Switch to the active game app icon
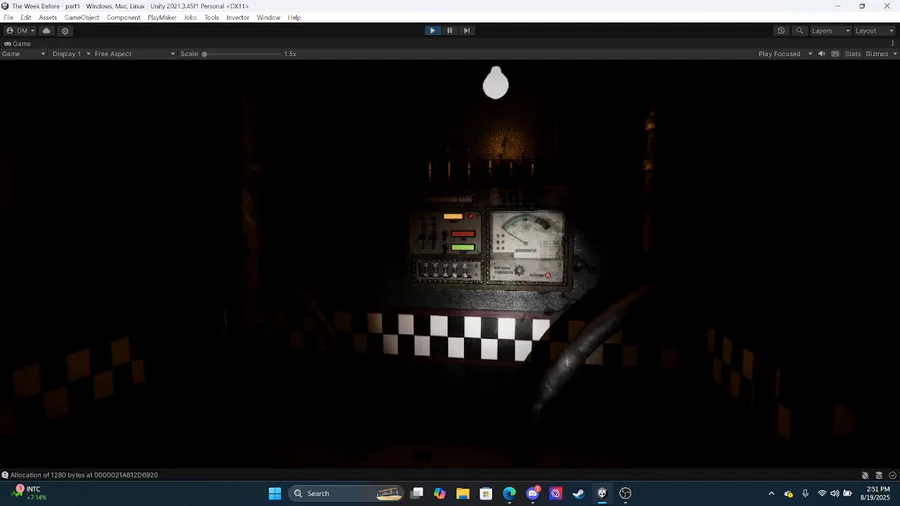This screenshot has height=506, width=900. point(602,493)
